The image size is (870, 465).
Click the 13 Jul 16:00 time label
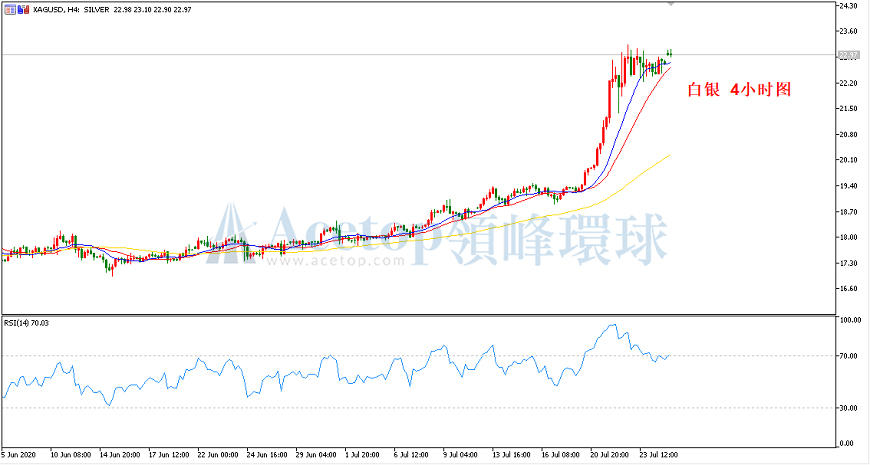pyautogui.click(x=512, y=455)
